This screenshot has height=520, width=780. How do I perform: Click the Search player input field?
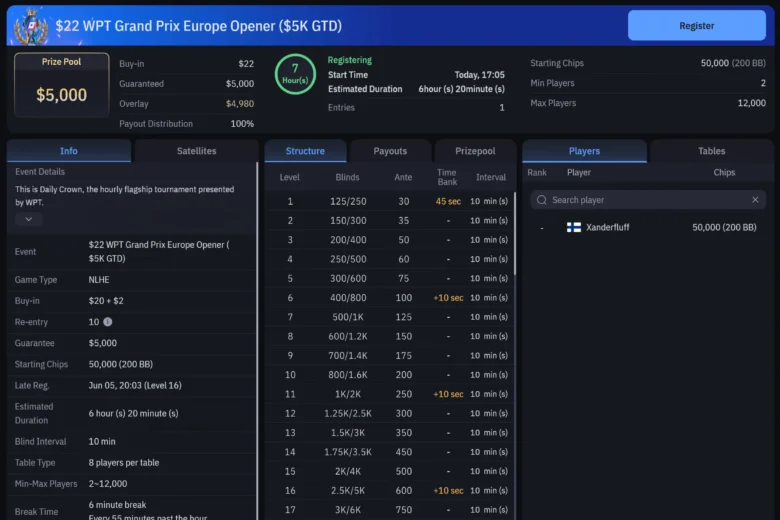click(648, 200)
